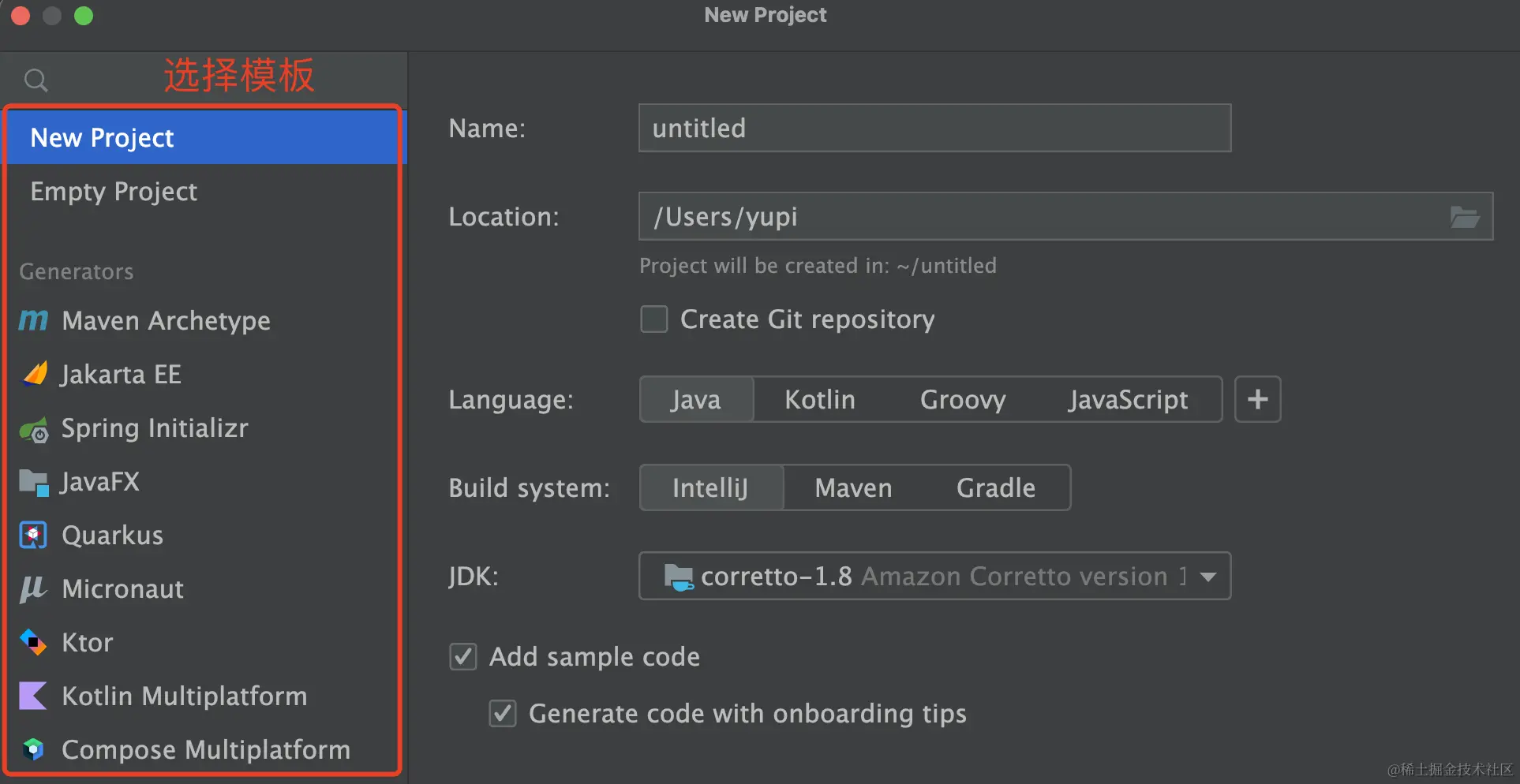The width and height of the screenshot is (1520, 784).
Task: Select the Maven Archetype generator
Action: click(x=205, y=320)
